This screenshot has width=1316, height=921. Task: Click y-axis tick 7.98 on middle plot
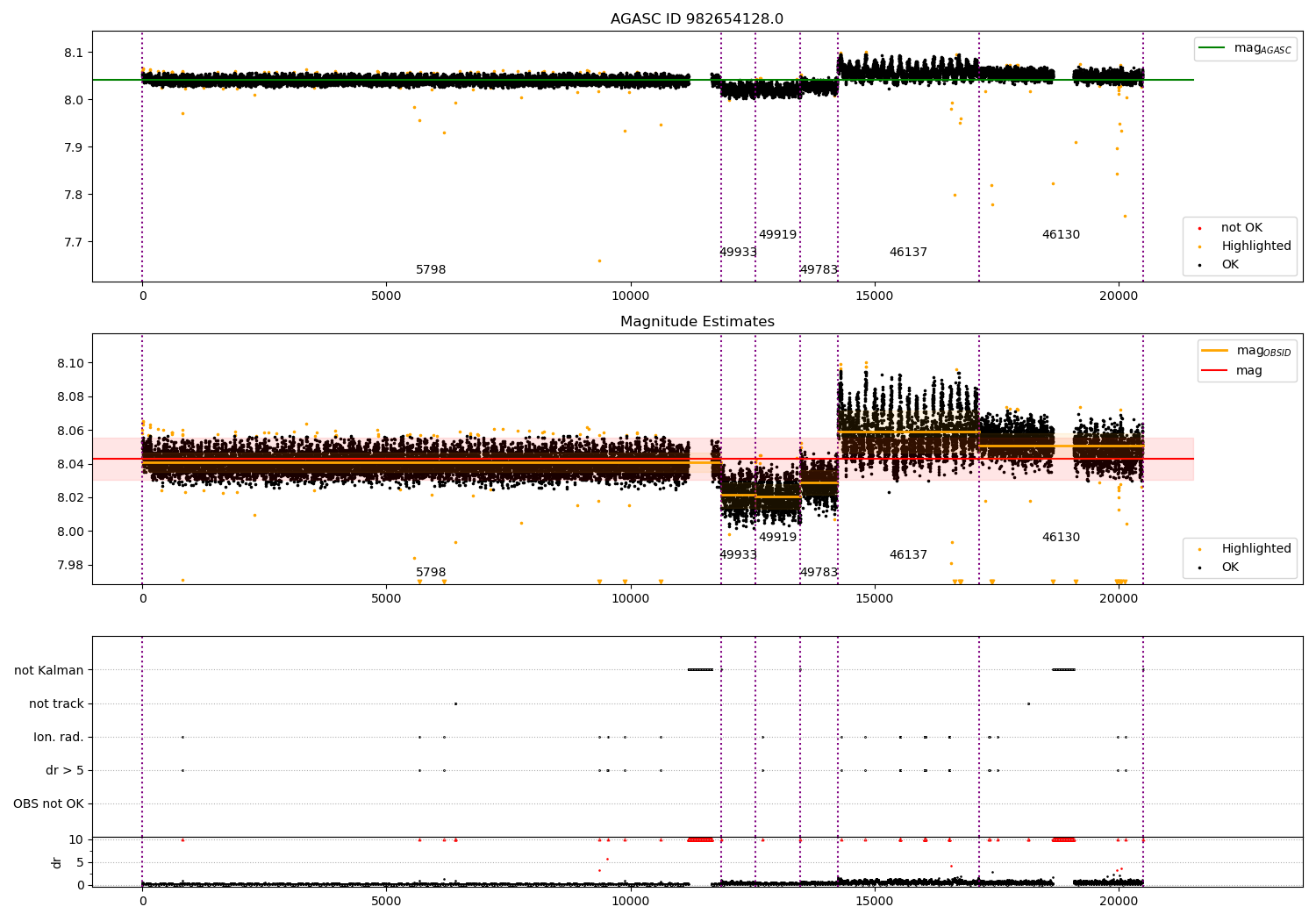(x=70, y=565)
